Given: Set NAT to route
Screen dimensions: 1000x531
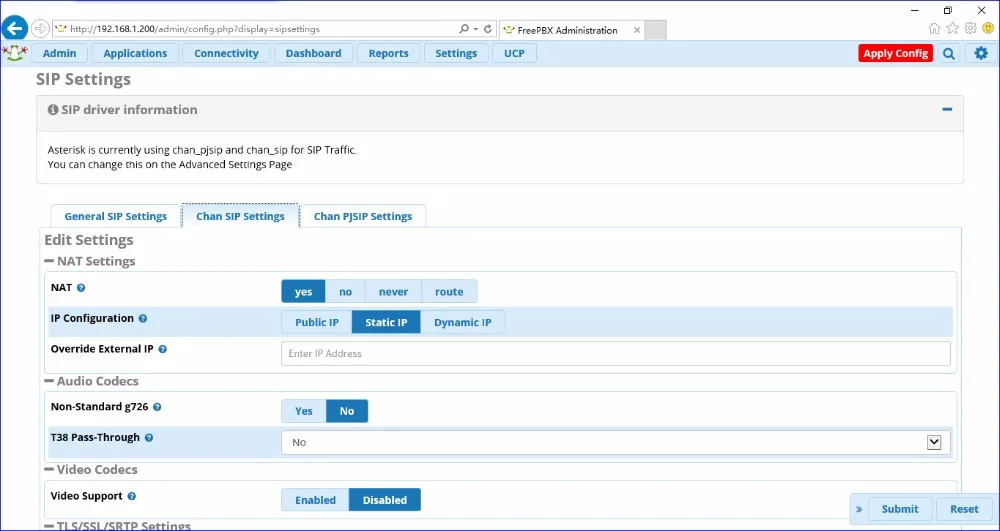Looking at the screenshot, I should 449,291.
